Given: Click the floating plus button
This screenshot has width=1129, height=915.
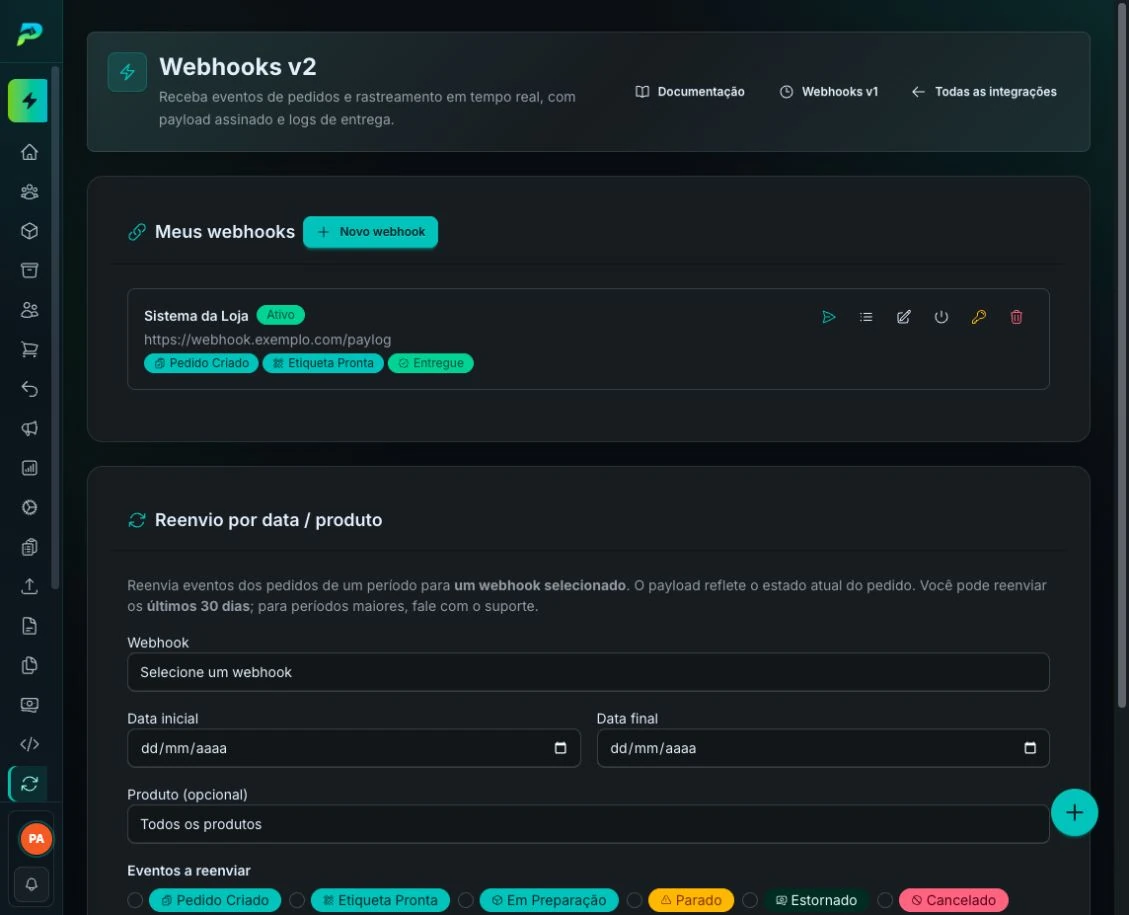Looking at the screenshot, I should coord(1074,813).
